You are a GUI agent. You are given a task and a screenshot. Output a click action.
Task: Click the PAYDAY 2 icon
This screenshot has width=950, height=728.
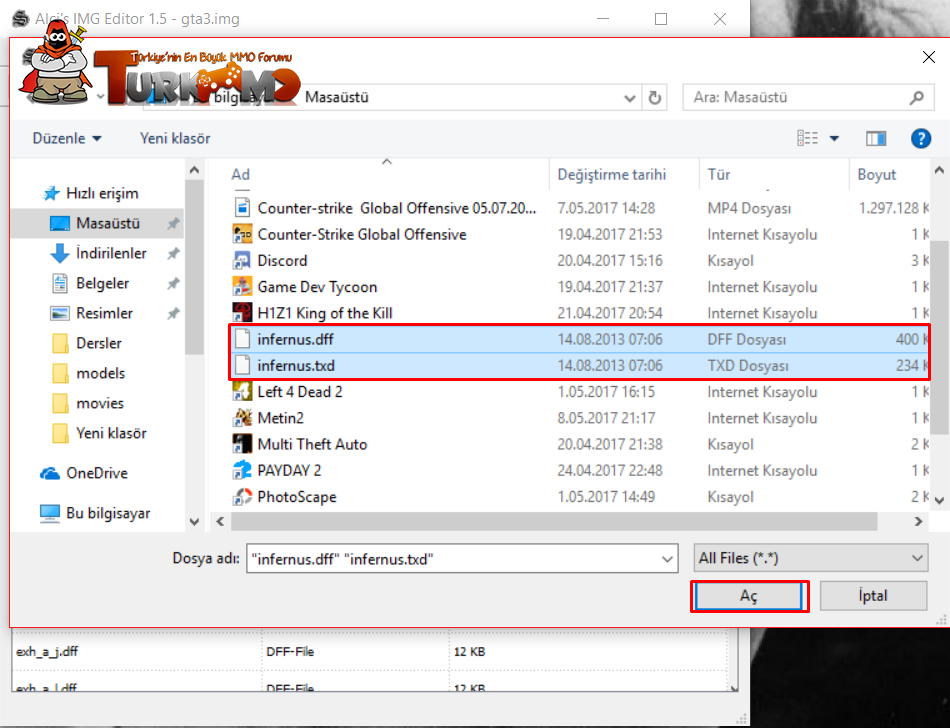tap(242, 471)
